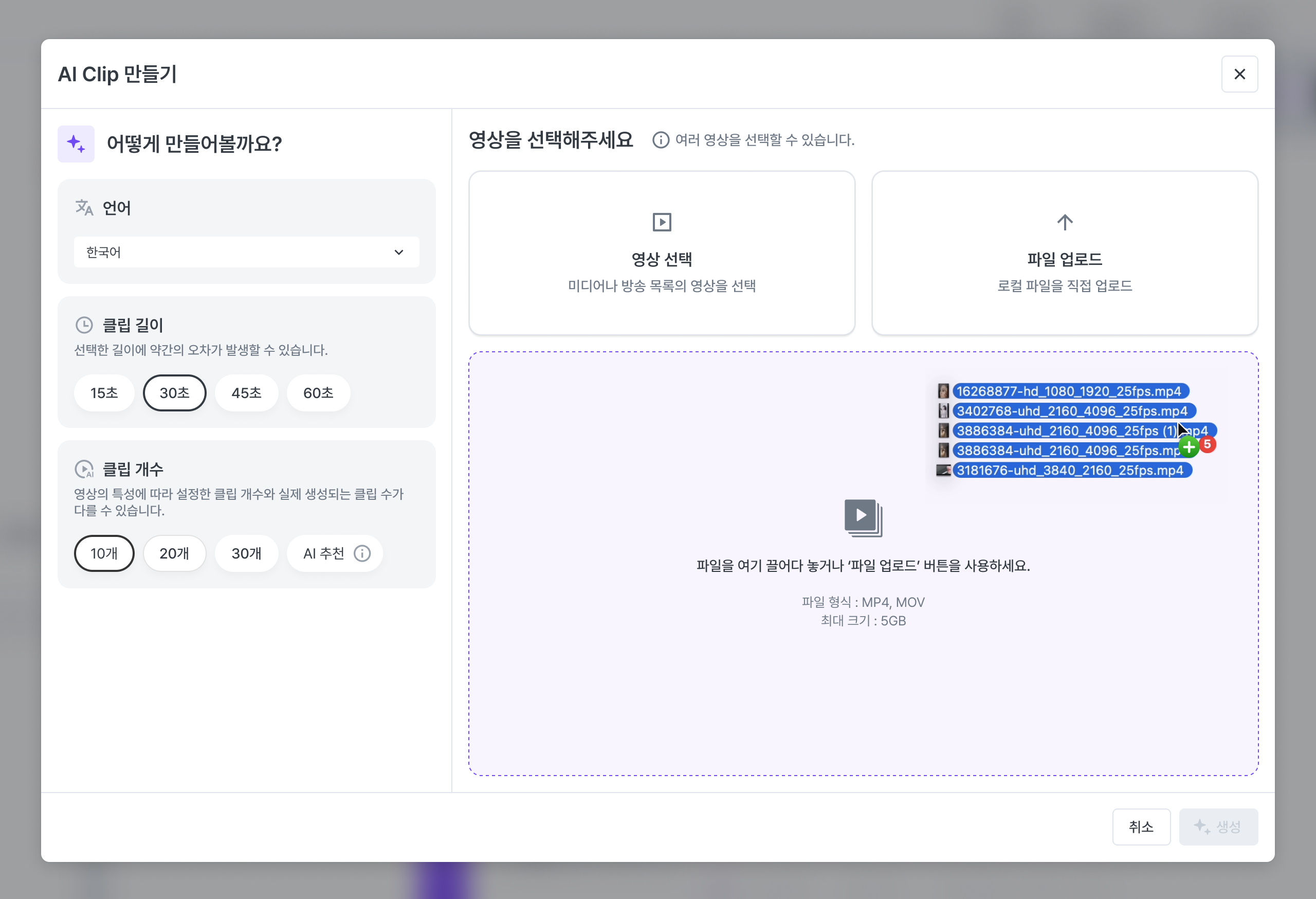Select the 15초 clip length
Image resolution: width=1316 pixels, height=899 pixels.
click(104, 392)
